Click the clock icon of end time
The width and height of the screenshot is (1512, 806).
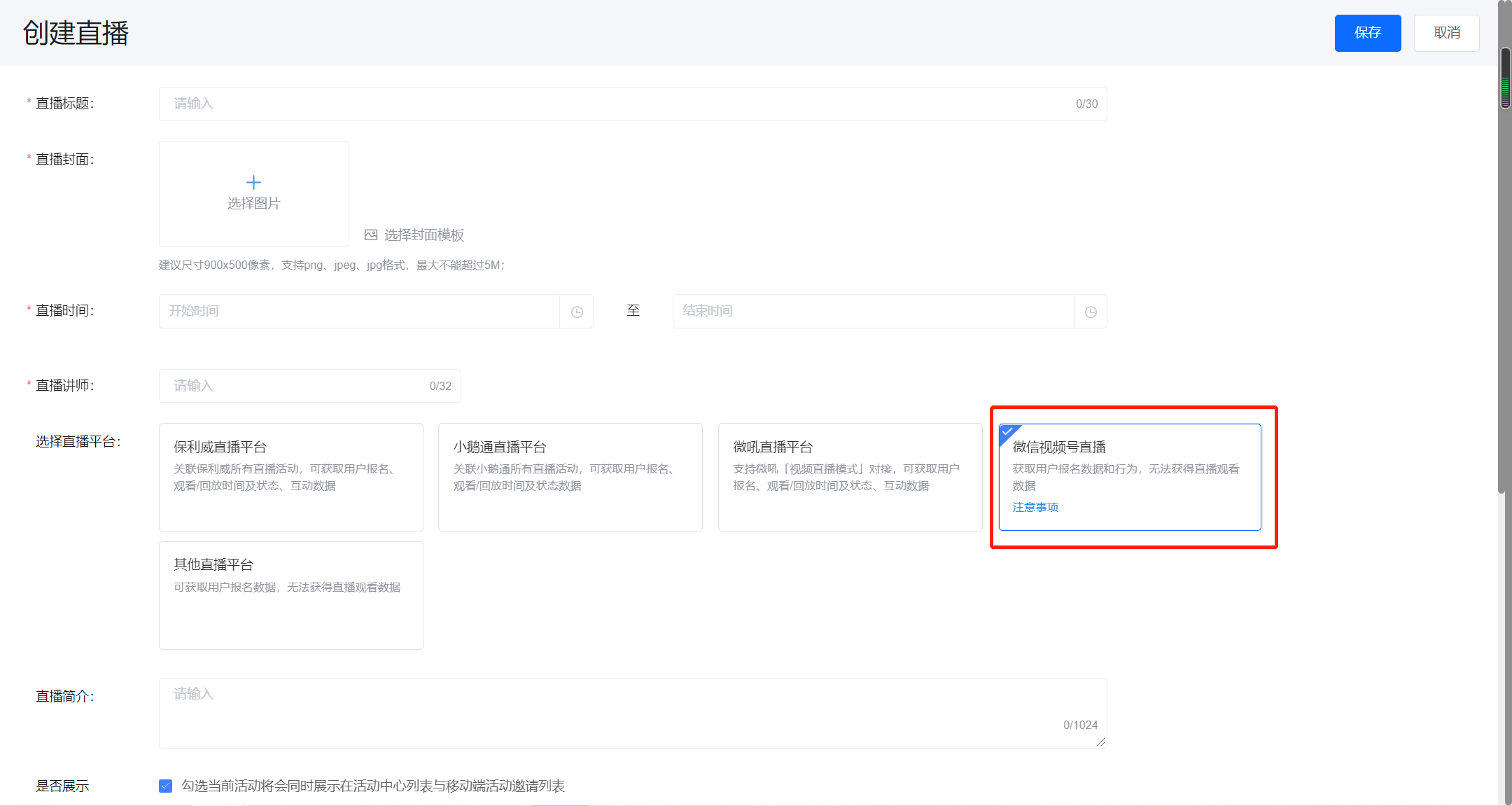click(x=1091, y=312)
